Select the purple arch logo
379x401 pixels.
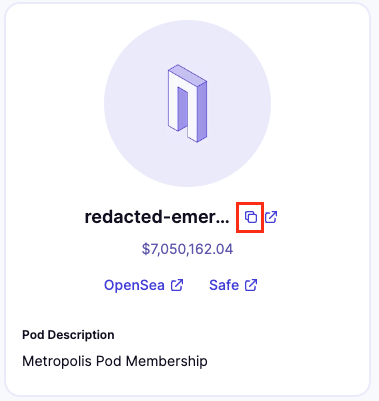click(x=187, y=103)
